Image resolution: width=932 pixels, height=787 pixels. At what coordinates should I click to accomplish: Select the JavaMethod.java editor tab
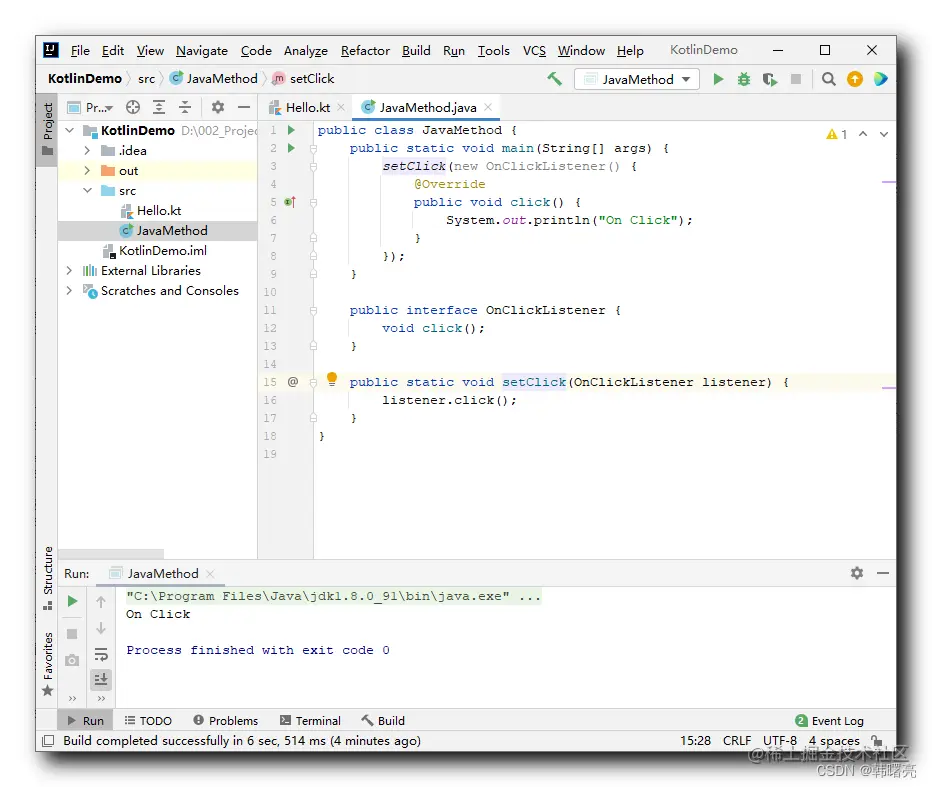coord(426,108)
